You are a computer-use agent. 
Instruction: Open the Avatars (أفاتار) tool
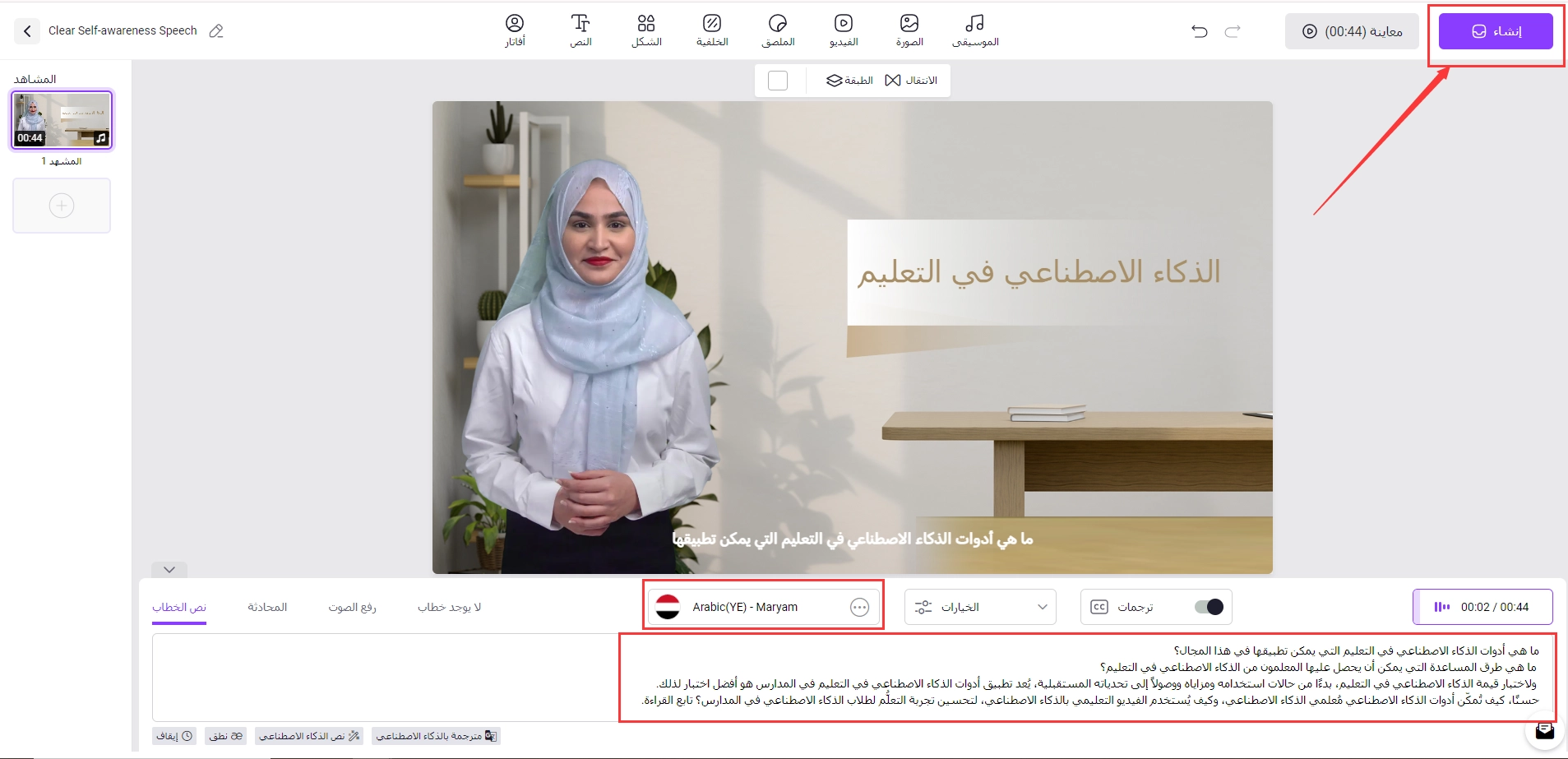pos(515,30)
